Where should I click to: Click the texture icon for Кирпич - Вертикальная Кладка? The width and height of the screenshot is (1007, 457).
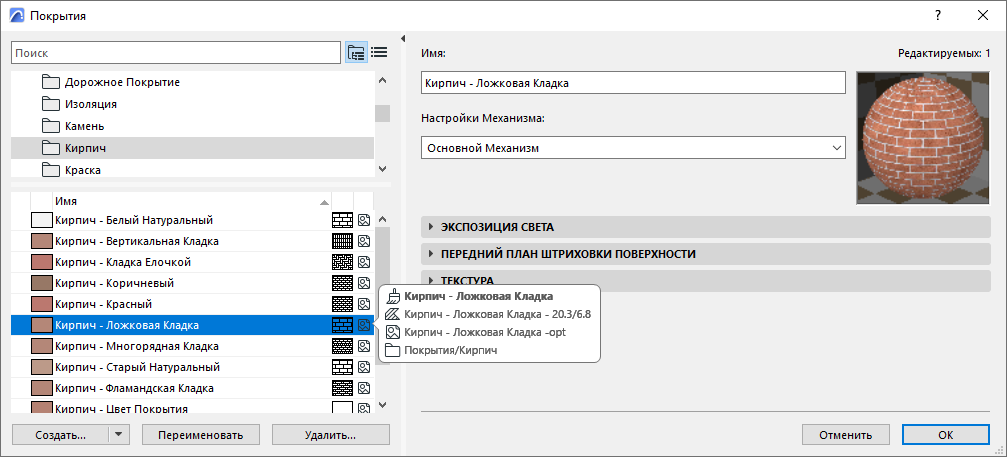coord(364,241)
